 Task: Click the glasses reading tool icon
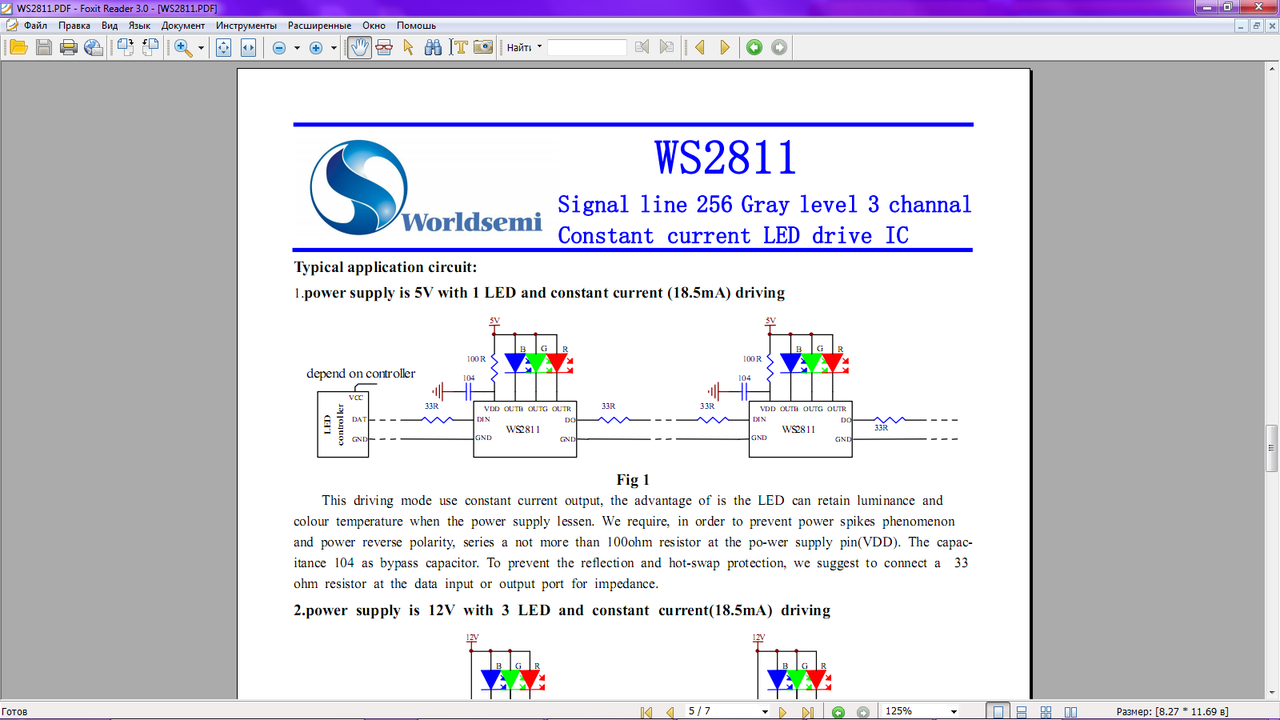pyautogui.click(x=384, y=47)
